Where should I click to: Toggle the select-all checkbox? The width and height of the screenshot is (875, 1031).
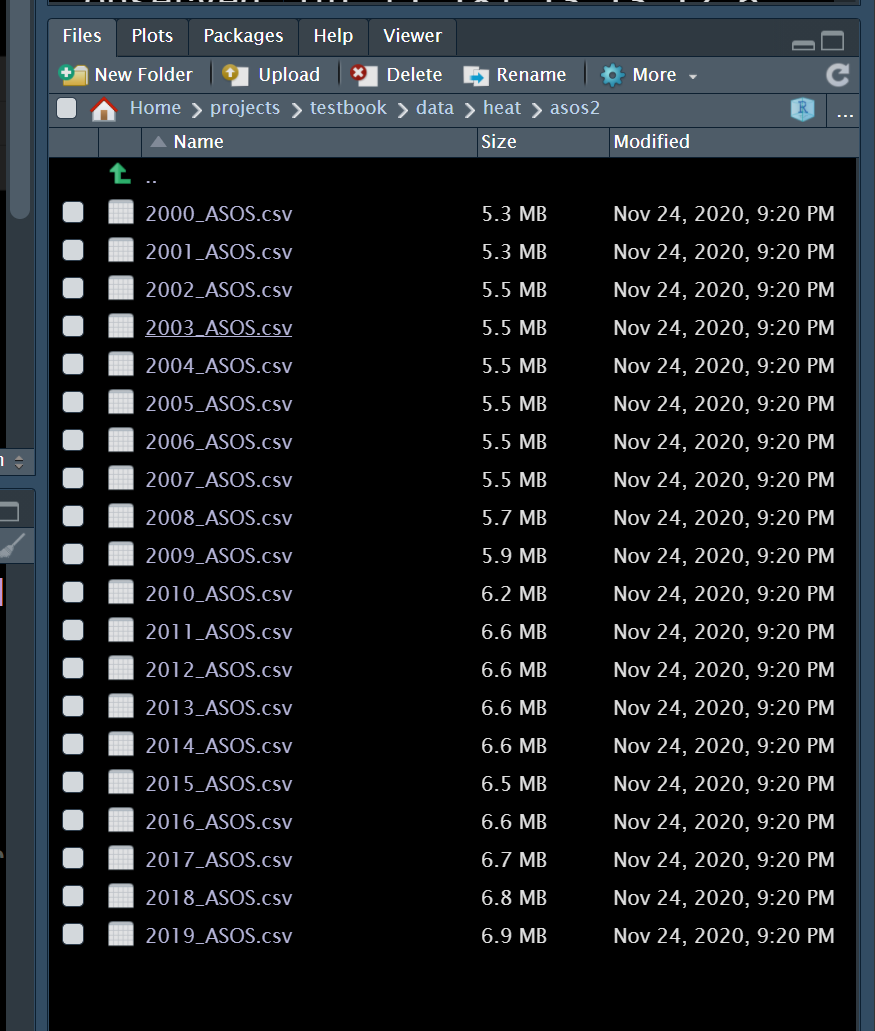(x=66, y=108)
